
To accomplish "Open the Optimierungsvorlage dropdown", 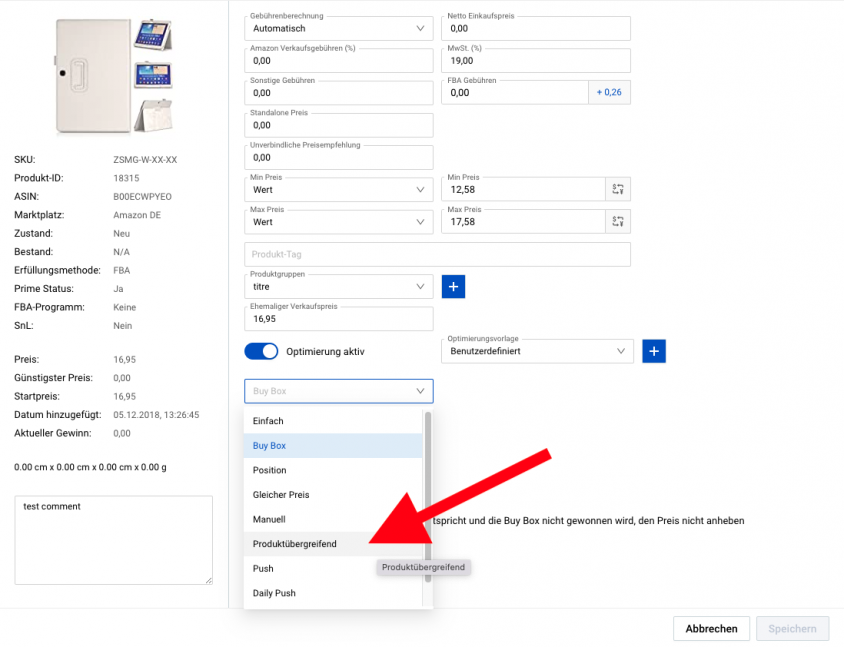I will click(537, 351).
